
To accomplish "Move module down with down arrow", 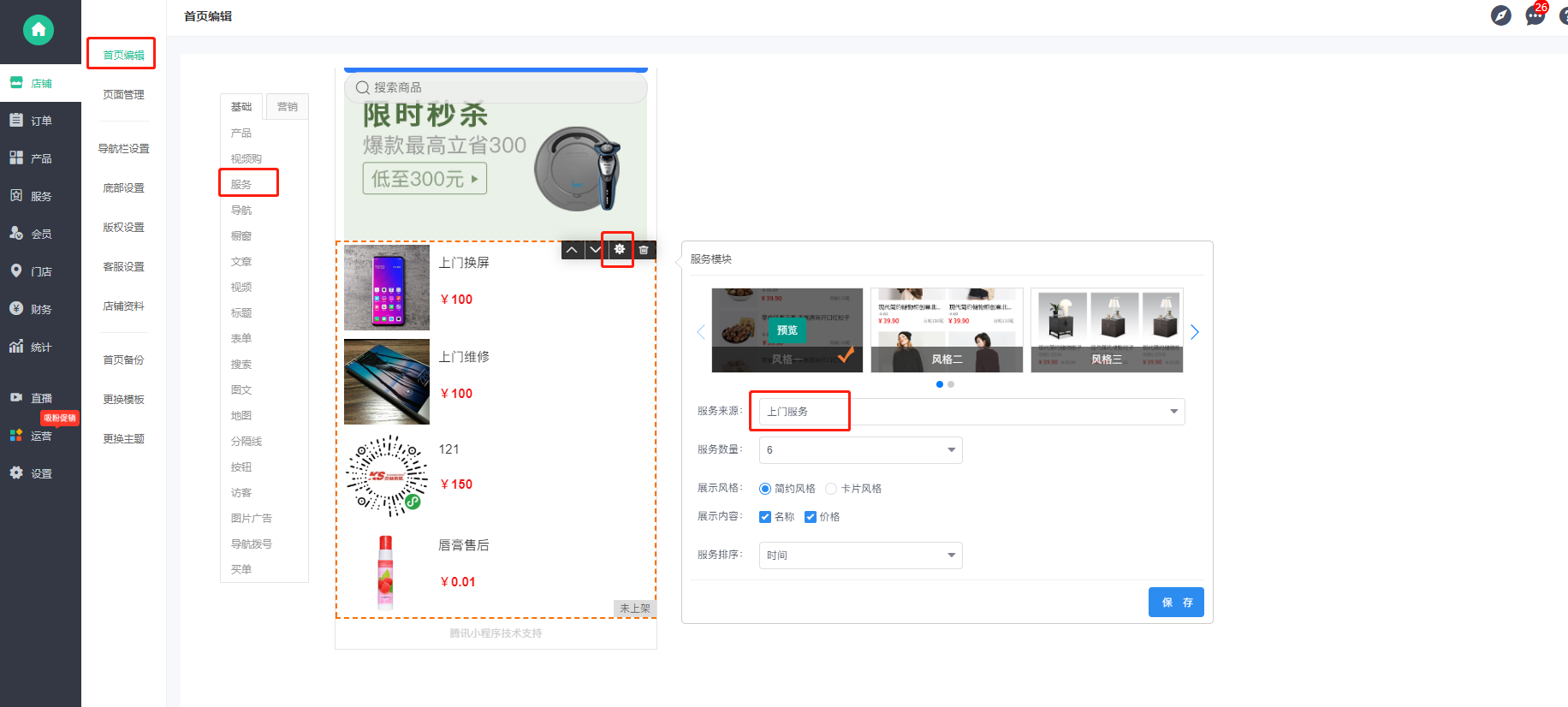I will click(596, 250).
